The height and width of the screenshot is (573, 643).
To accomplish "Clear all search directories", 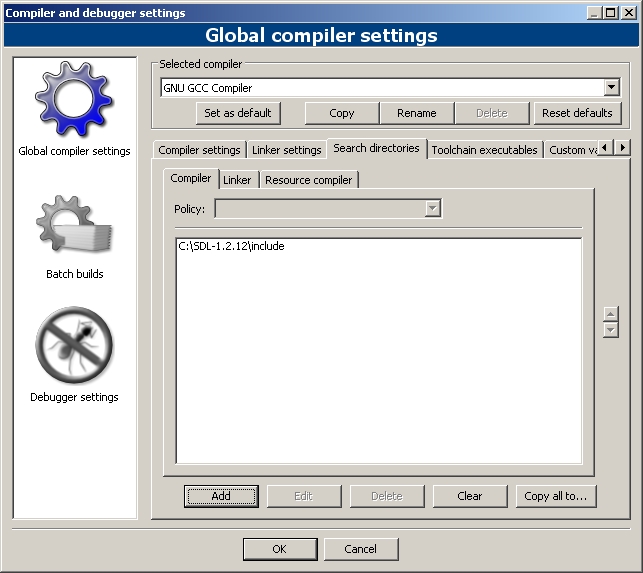I will click(470, 496).
